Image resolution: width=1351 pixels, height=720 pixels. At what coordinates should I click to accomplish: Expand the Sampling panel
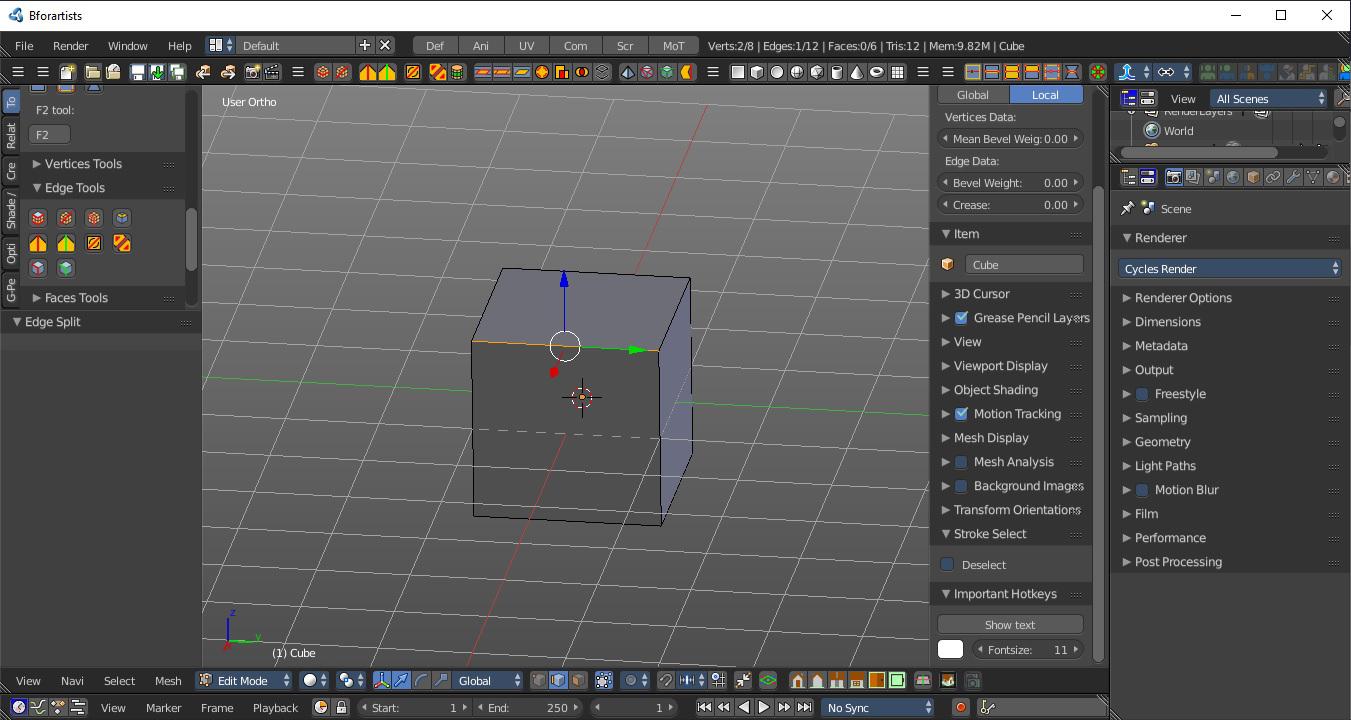tap(1161, 418)
